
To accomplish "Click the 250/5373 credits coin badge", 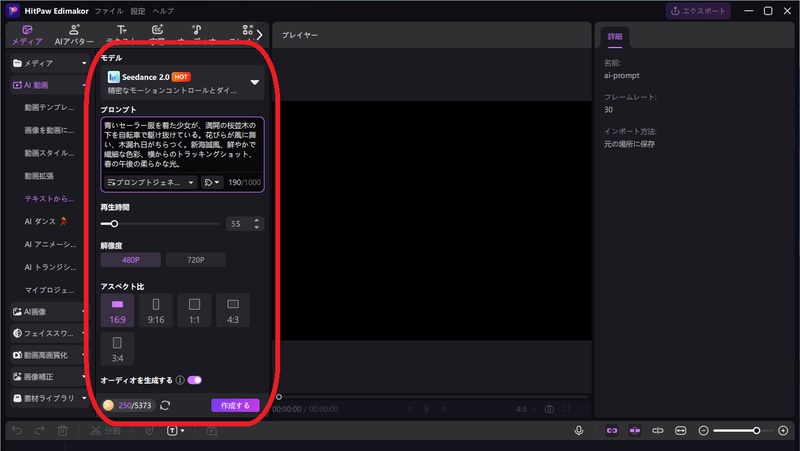I will pyautogui.click(x=128, y=405).
